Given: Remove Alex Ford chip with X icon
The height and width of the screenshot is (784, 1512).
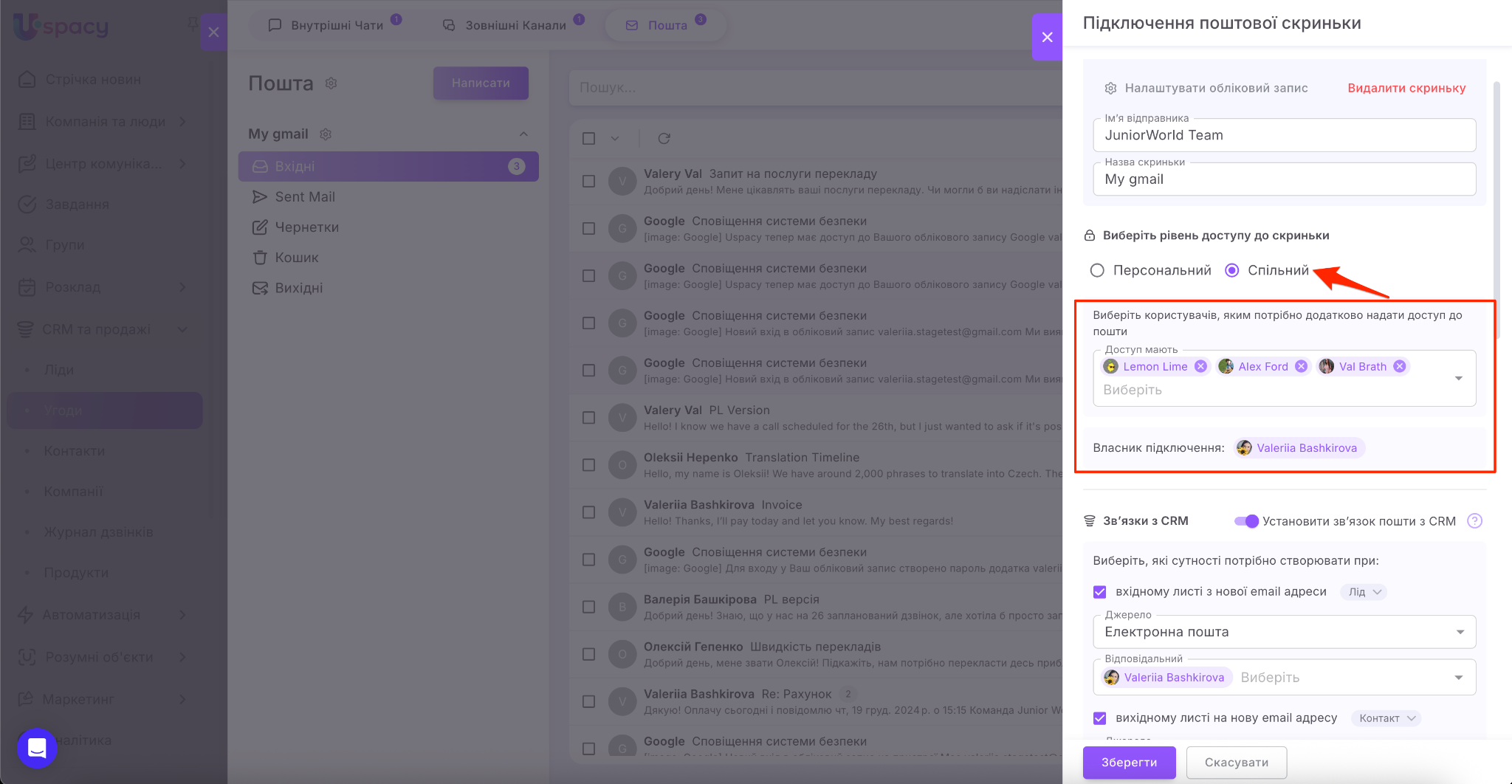Looking at the screenshot, I should coord(1301,366).
